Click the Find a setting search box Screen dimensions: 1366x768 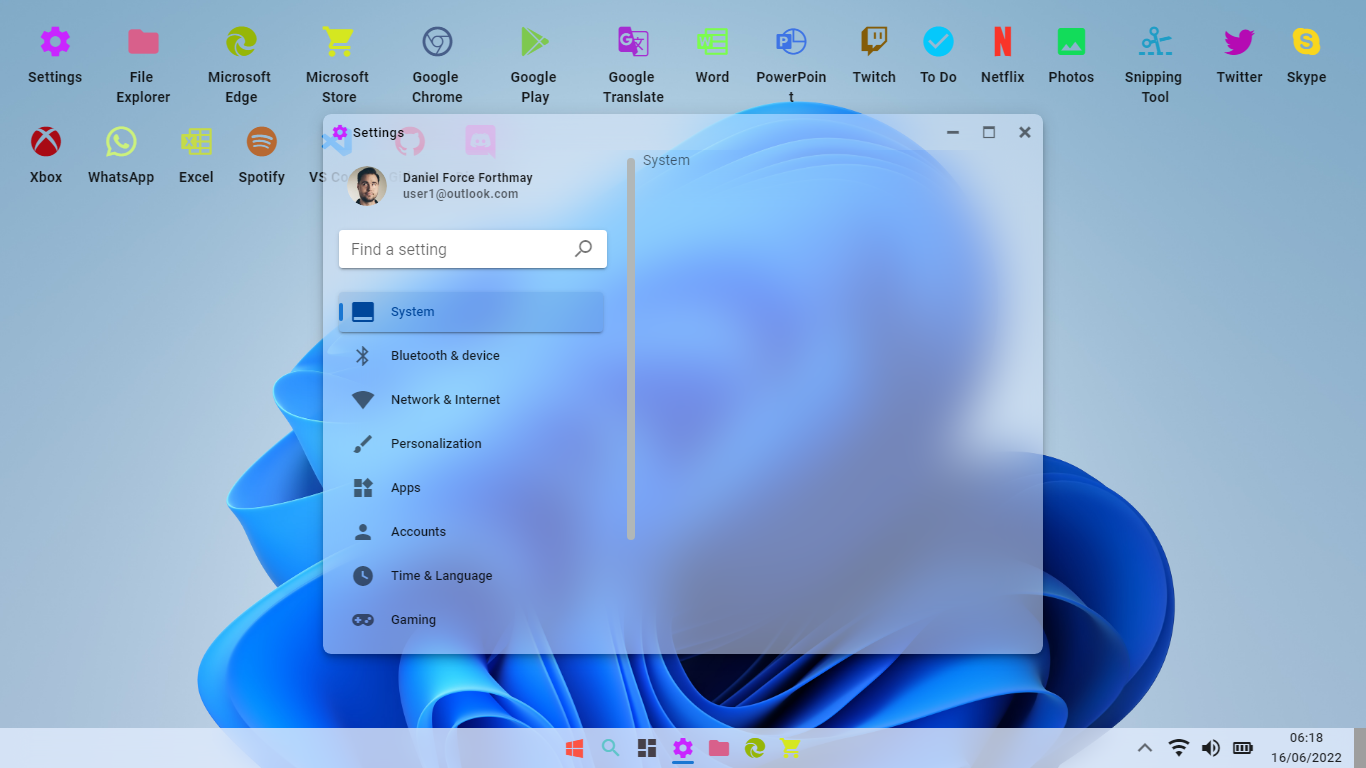click(473, 249)
